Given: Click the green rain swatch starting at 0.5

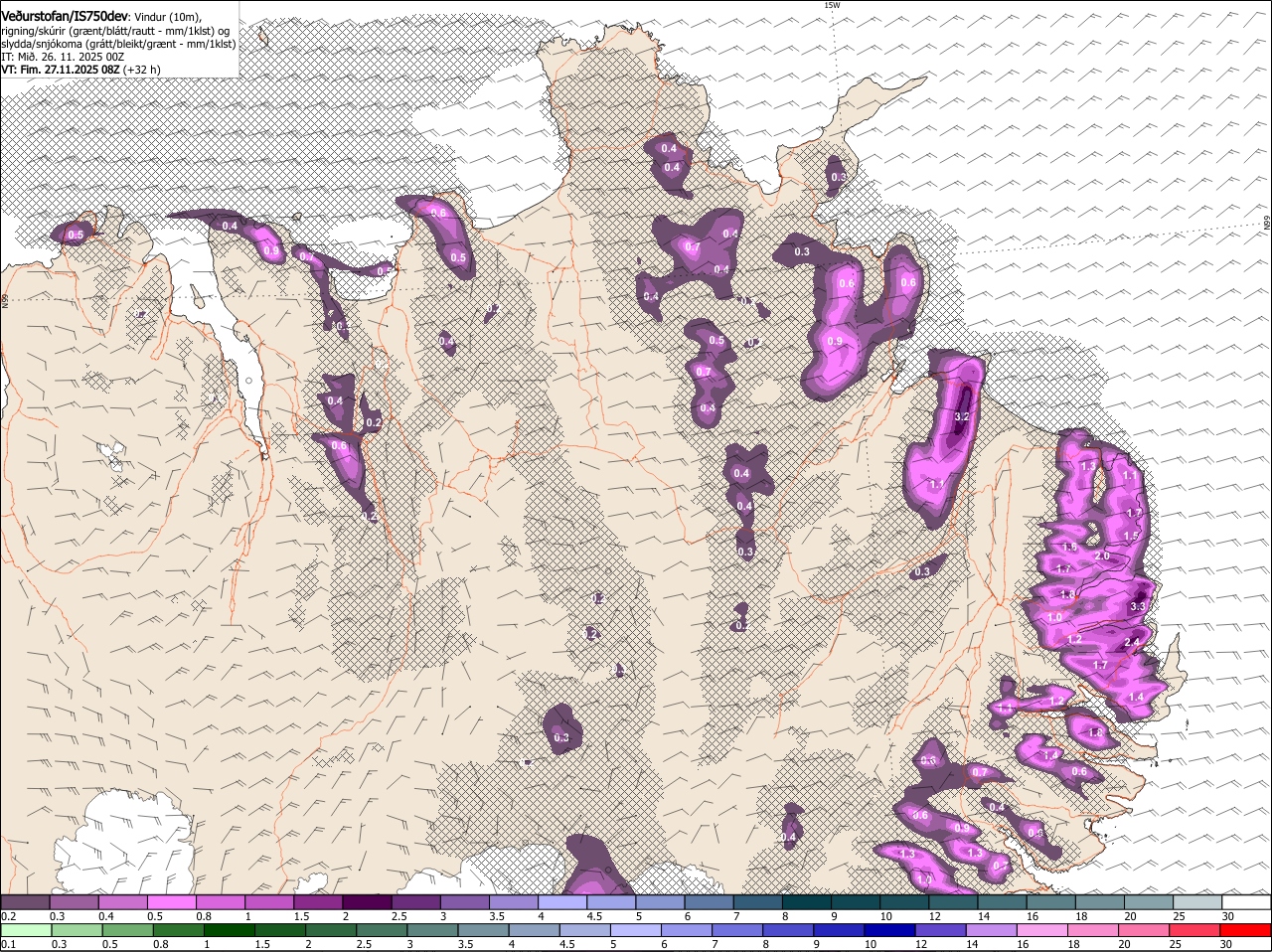Looking at the screenshot, I should 127,930.
